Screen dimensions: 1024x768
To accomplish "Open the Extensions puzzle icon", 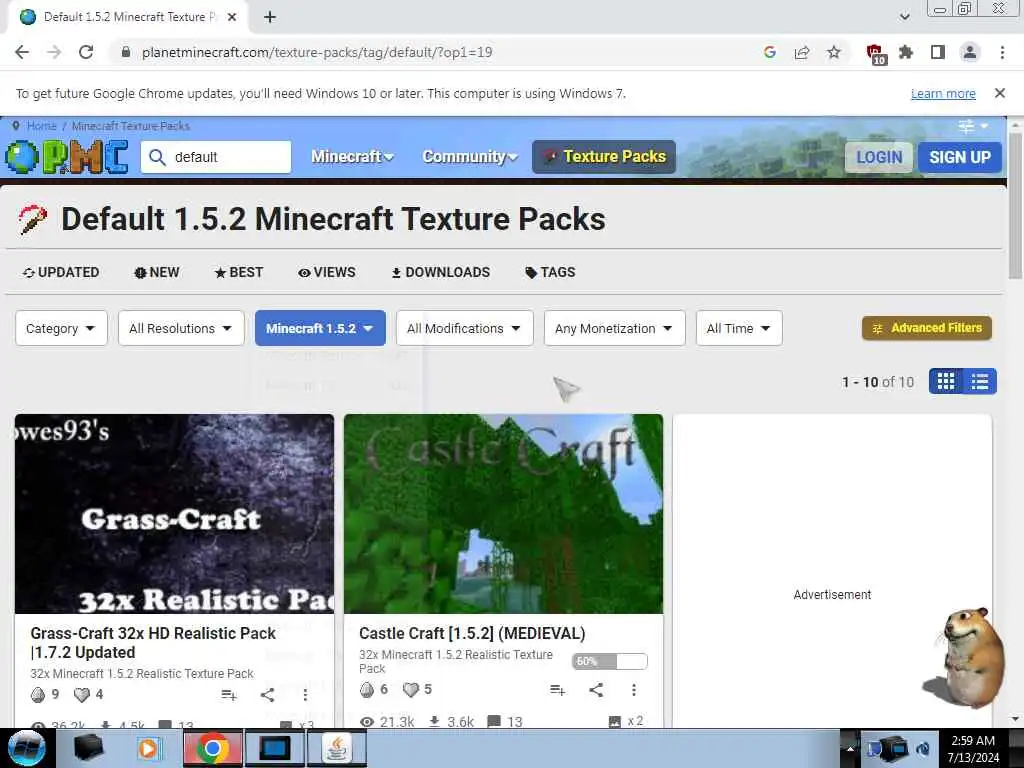I will pyautogui.click(x=906, y=52).
